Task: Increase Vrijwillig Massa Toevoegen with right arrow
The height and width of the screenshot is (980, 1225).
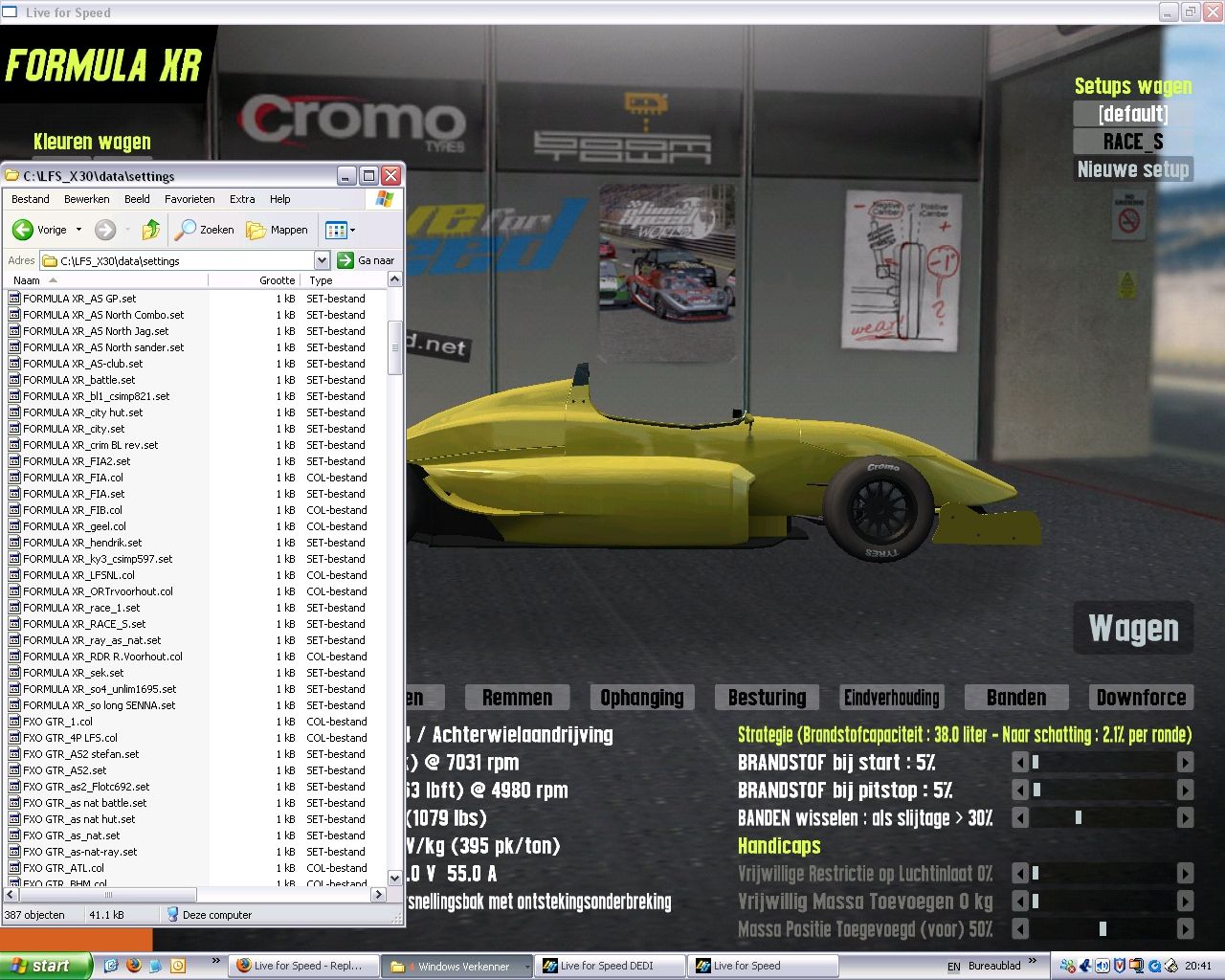Action: (1185, 902)
